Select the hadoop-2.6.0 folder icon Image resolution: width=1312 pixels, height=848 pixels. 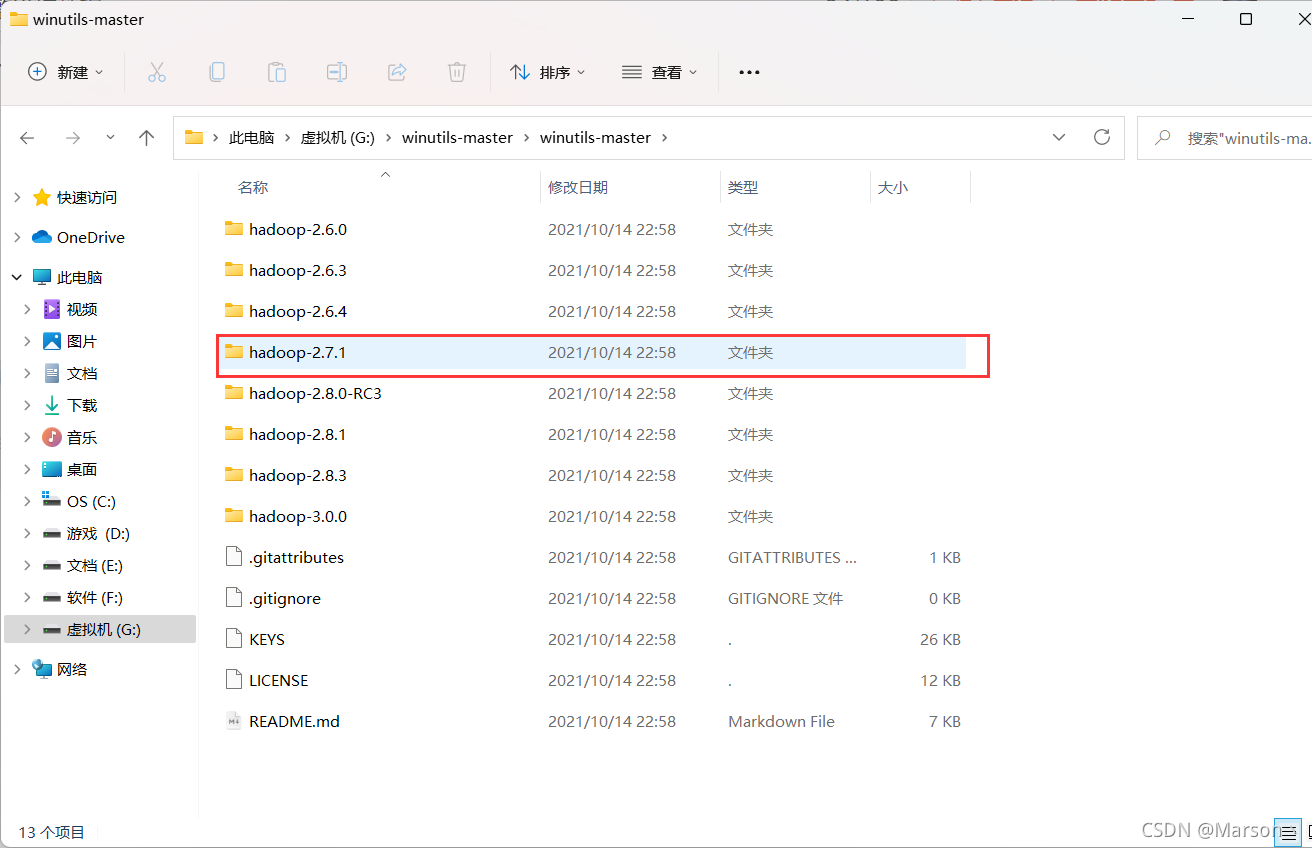coord(234,229)
